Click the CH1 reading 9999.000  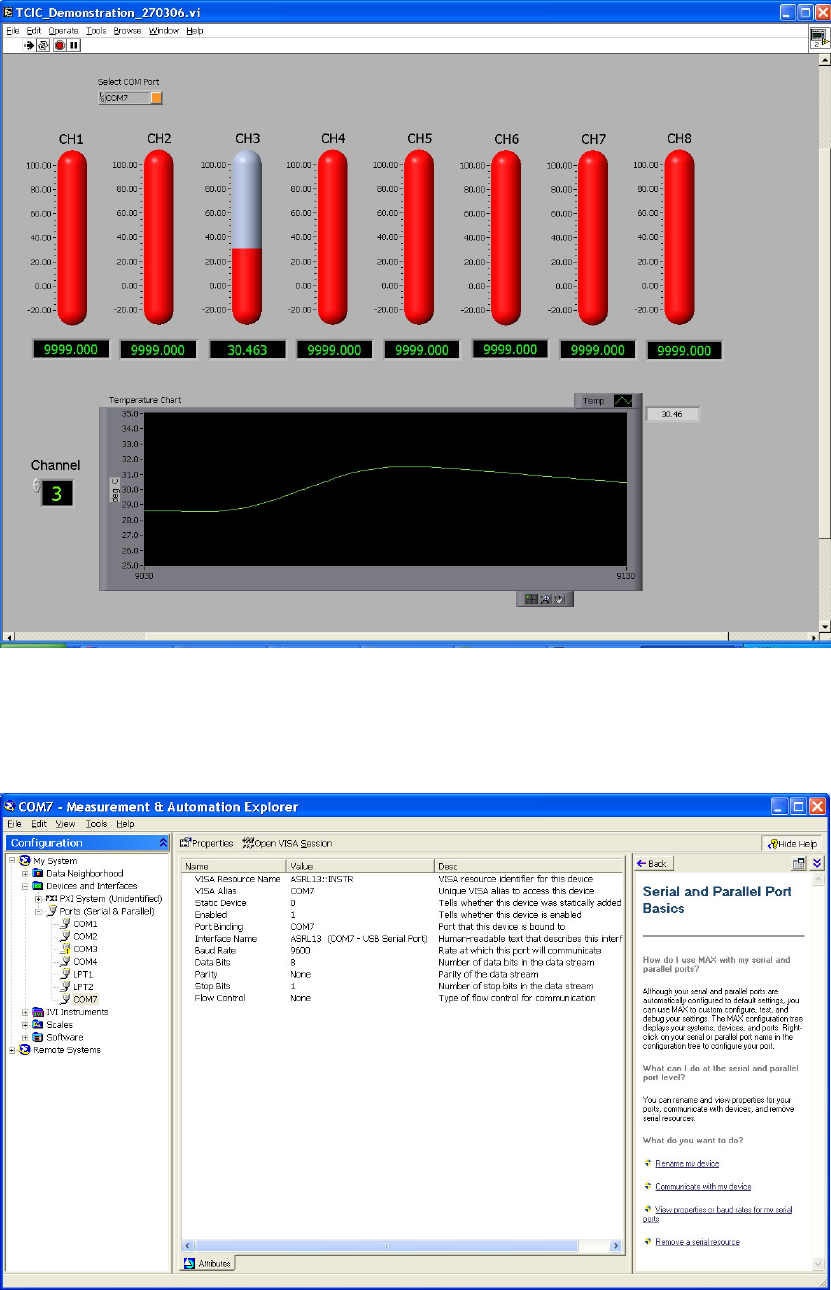pos(71,350)
